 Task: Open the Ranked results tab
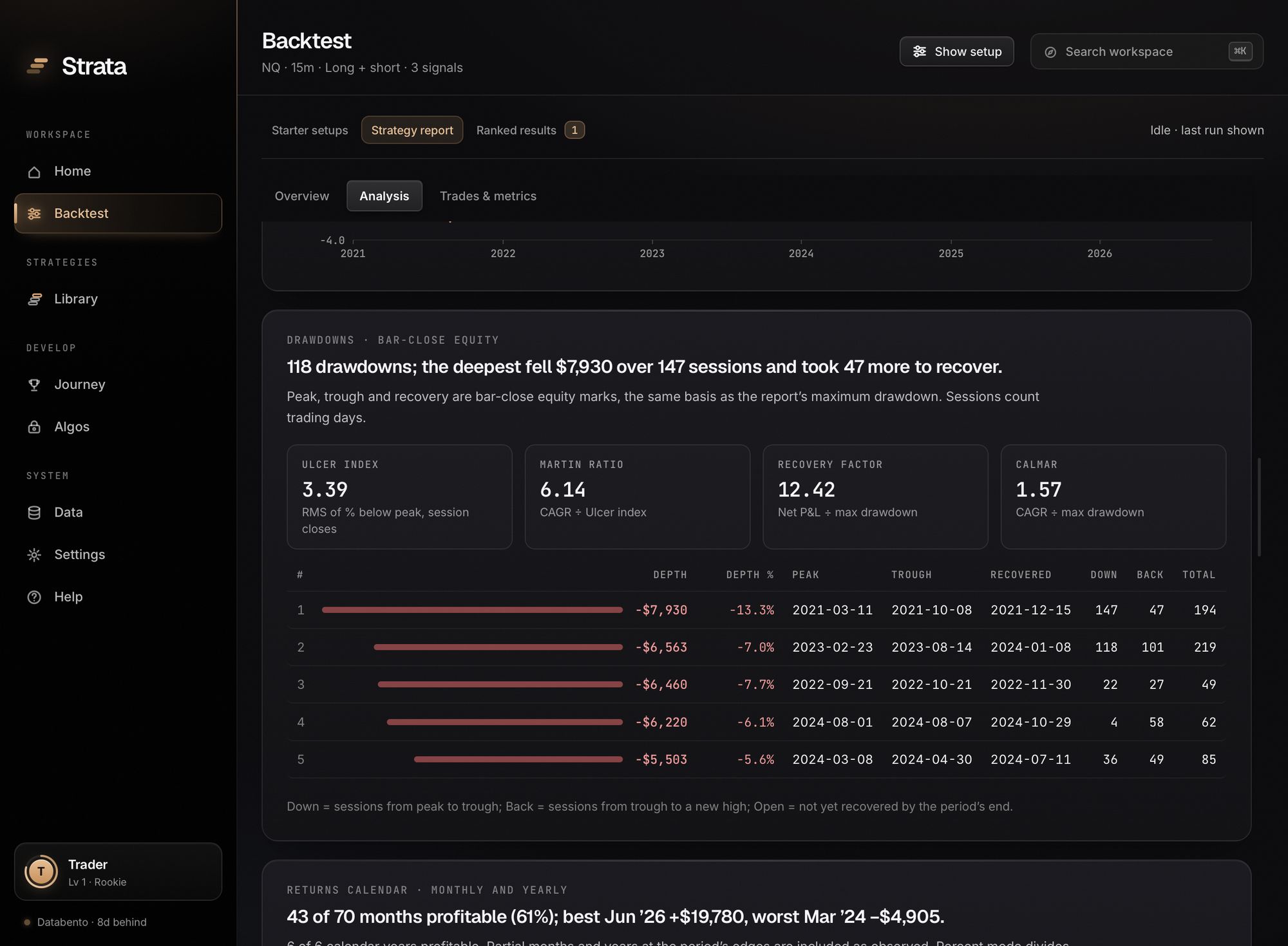pos(530,130)
